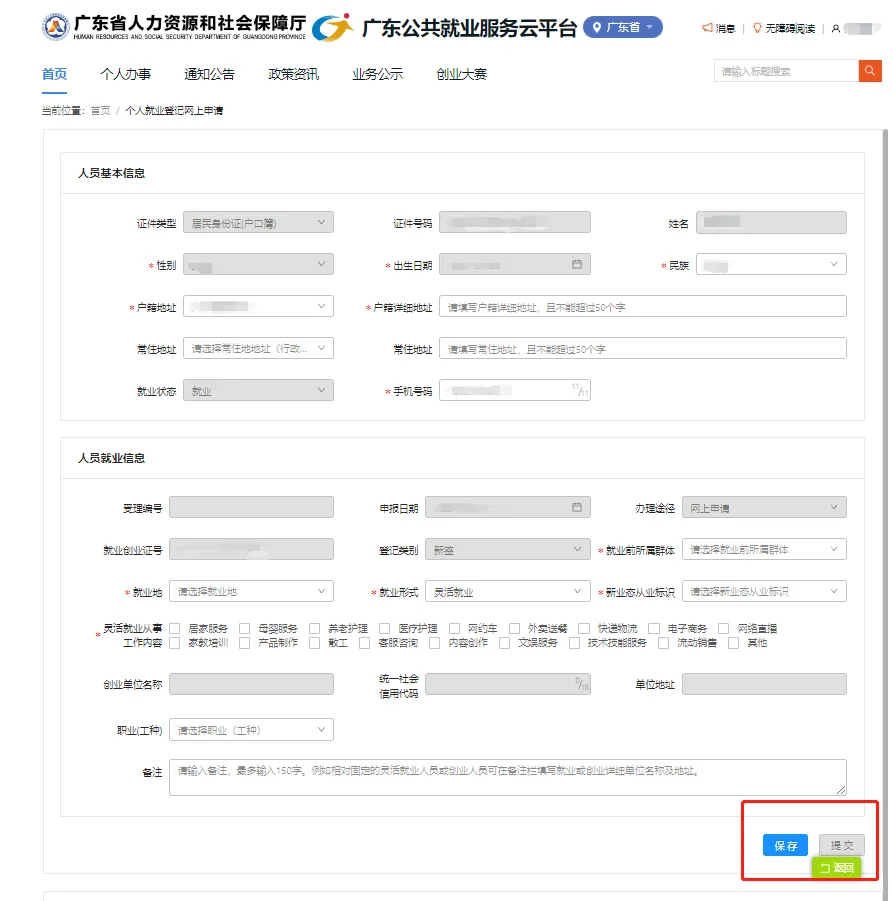Open the 性别 dropdown

click(258, 264)
